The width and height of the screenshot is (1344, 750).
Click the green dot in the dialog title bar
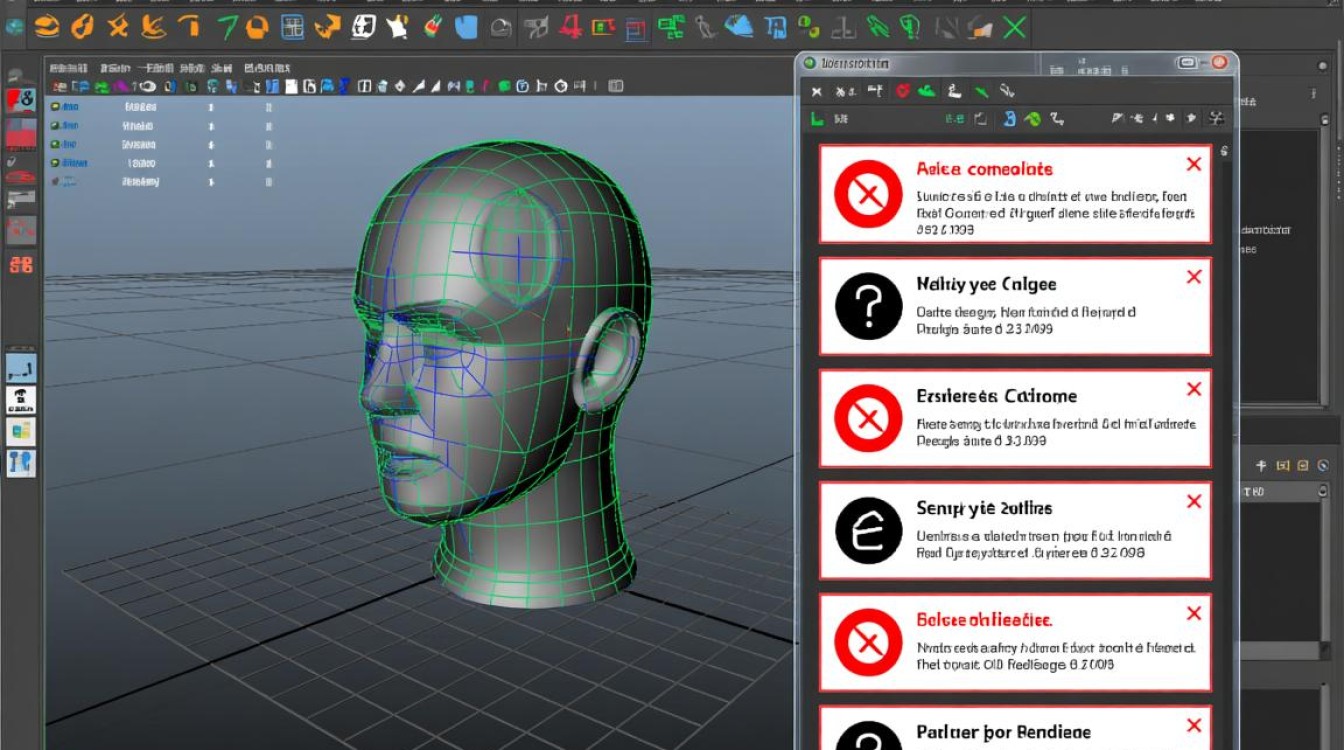810,64
